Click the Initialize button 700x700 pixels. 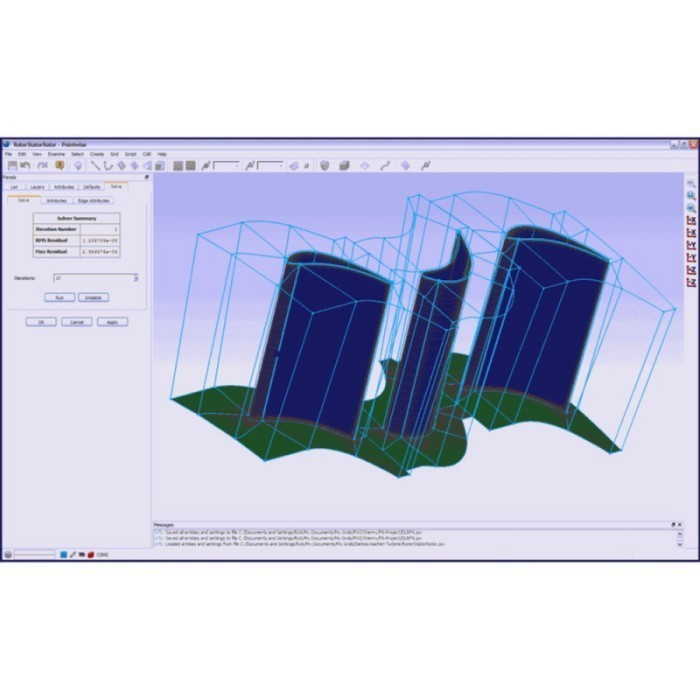93,297
